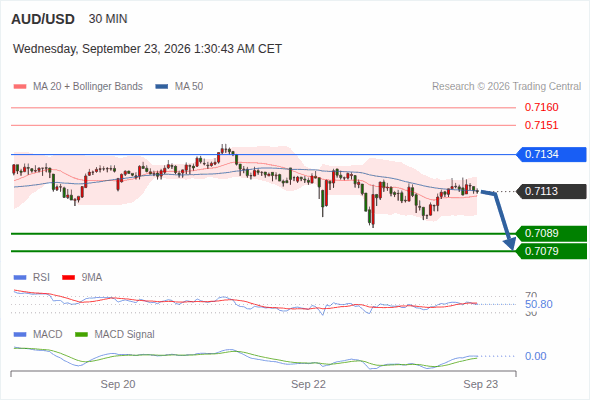Viewport: 590px width, 400px height.
Task: Click the 0.7151 resistance level label
Action: click(x=541, y=125)
